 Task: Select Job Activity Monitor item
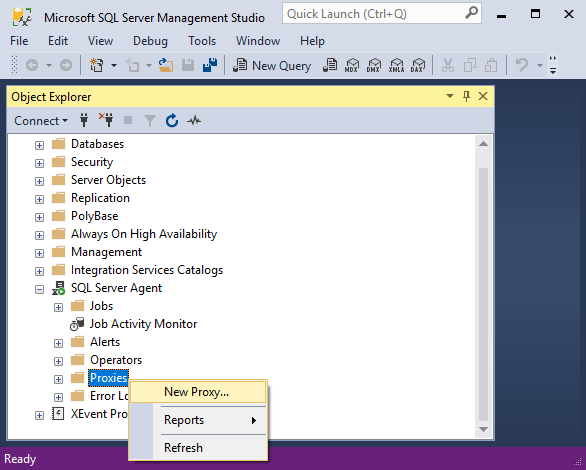pos(143,324)
